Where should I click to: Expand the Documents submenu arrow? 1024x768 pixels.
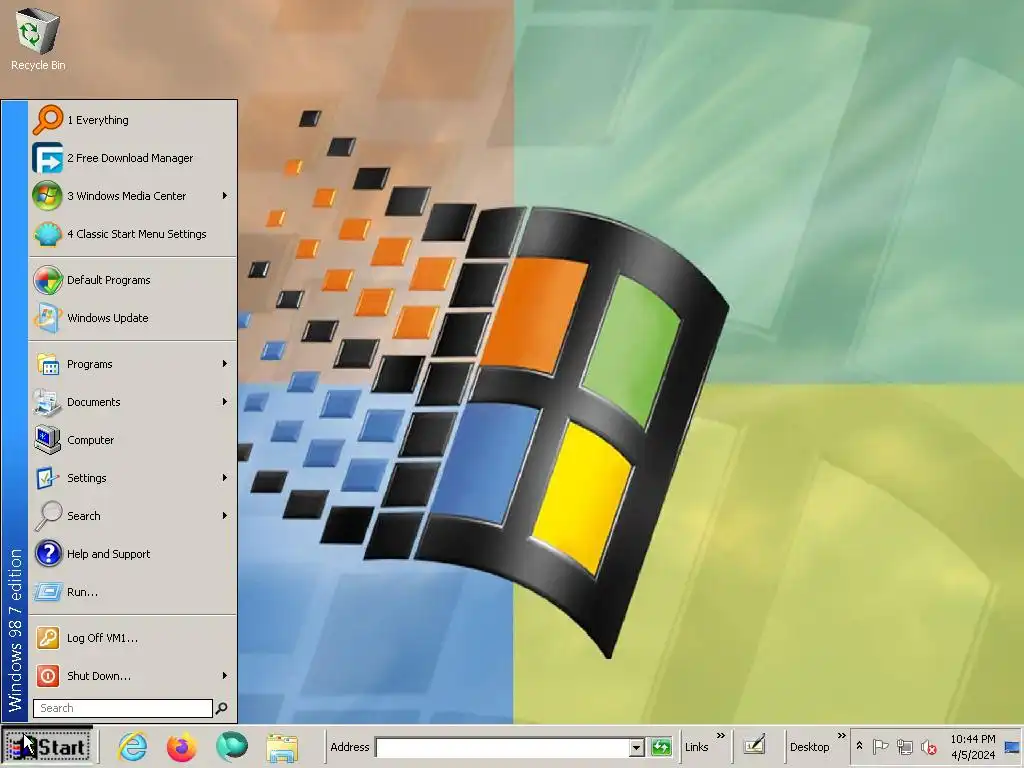225,401
